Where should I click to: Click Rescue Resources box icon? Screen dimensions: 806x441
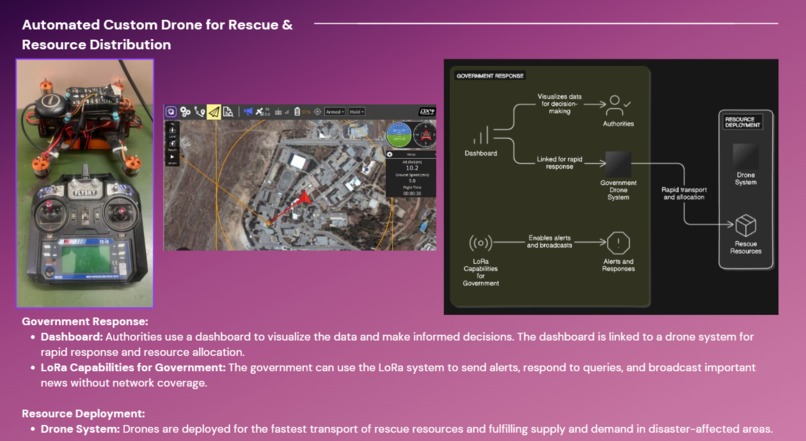[x=745, y=225]
